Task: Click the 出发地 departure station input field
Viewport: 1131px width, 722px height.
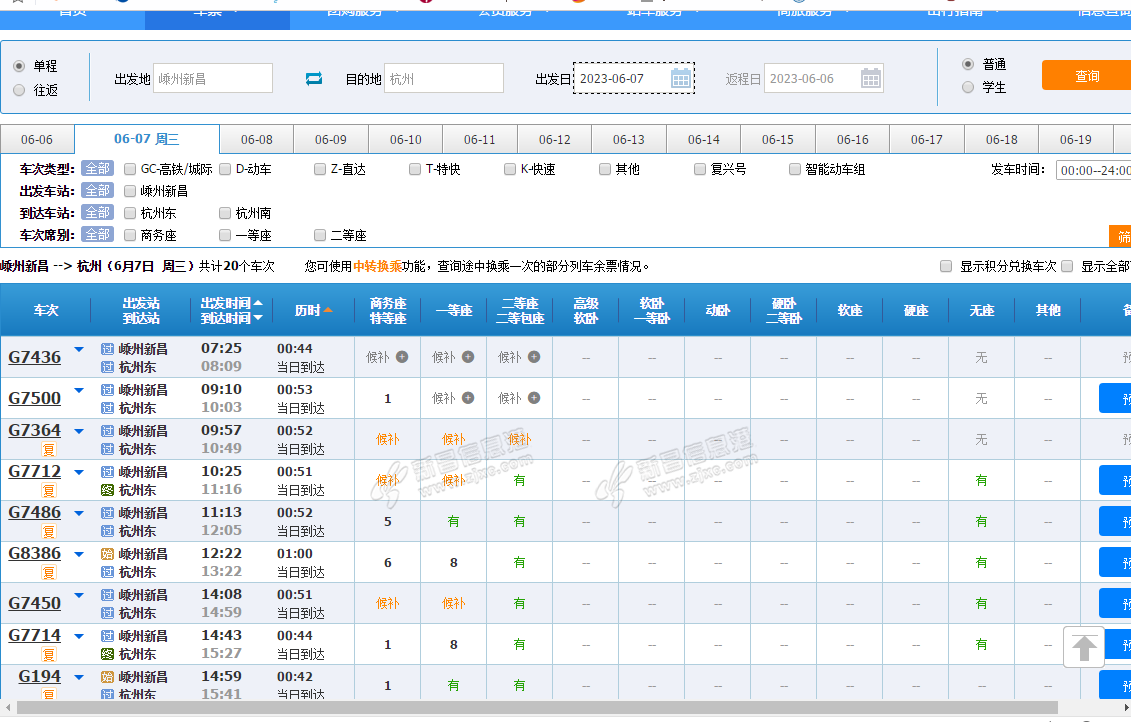Action: click(212, 79)
